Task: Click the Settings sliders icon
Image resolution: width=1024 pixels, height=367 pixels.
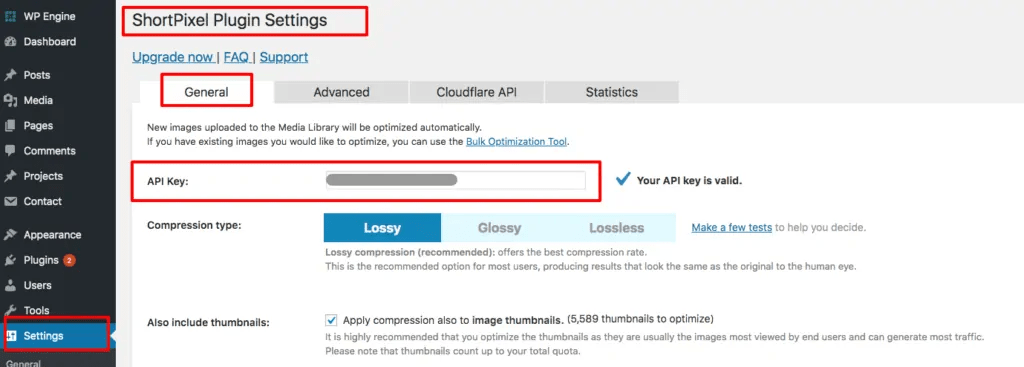Action: coord(11,336)
